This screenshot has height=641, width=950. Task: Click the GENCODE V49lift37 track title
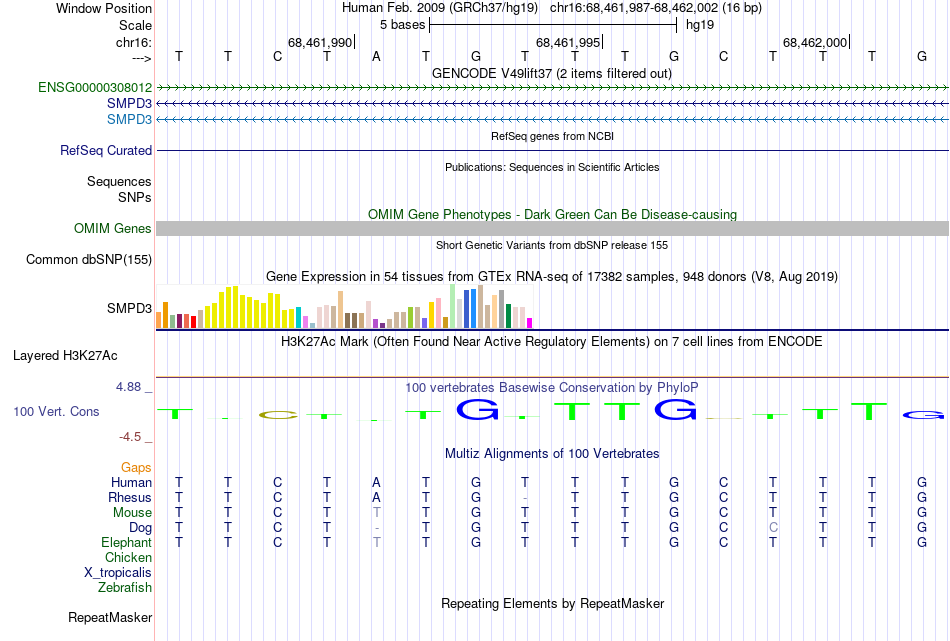552,73
